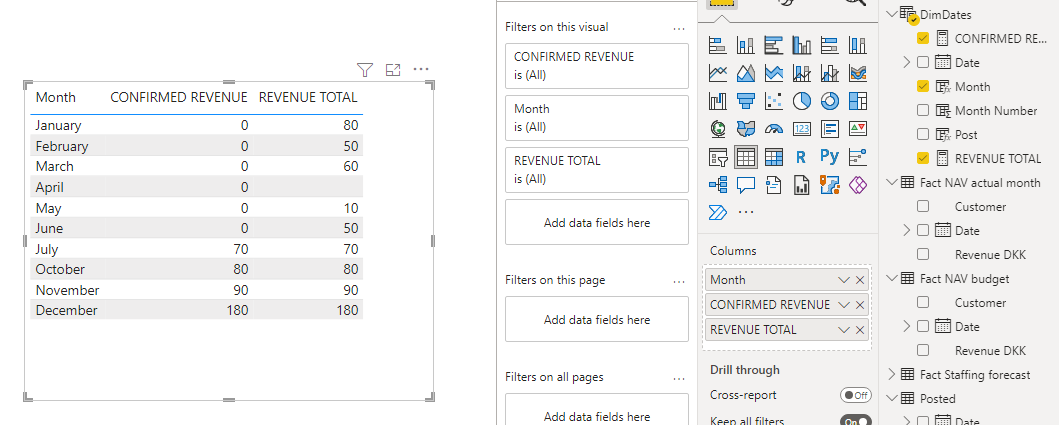This screenshot has height=425, width=1059.
Task: Choose the line chart visual
Action: (717, 72)
